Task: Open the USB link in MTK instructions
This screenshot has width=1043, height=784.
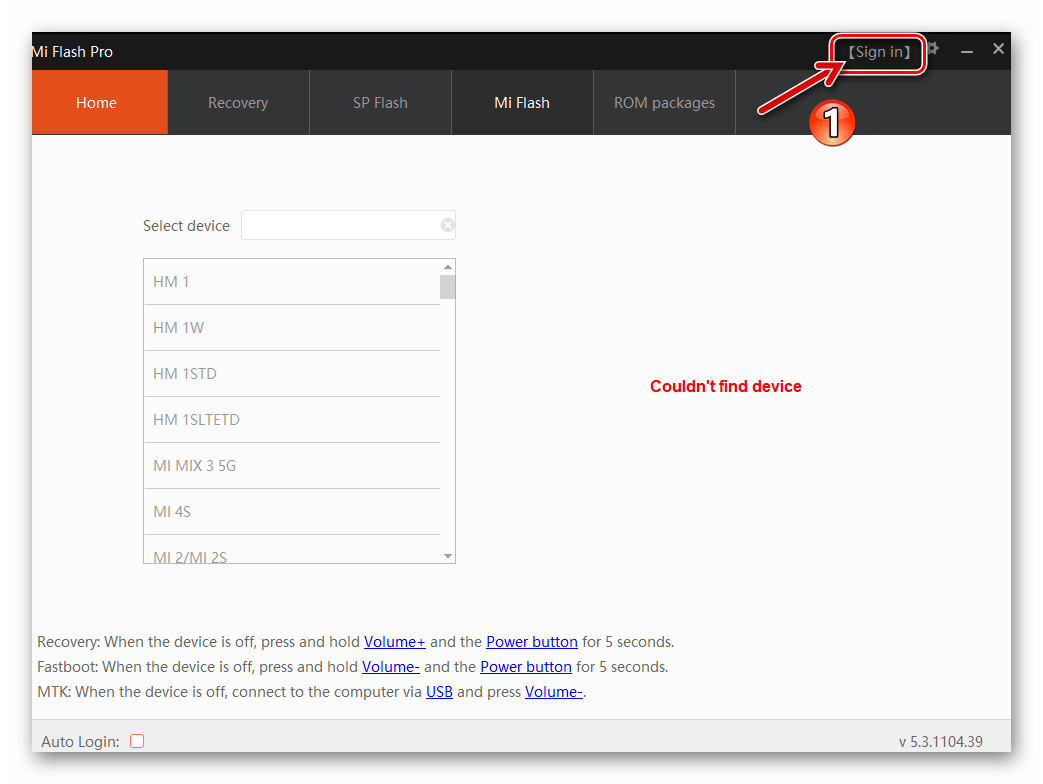Action: 439,691
